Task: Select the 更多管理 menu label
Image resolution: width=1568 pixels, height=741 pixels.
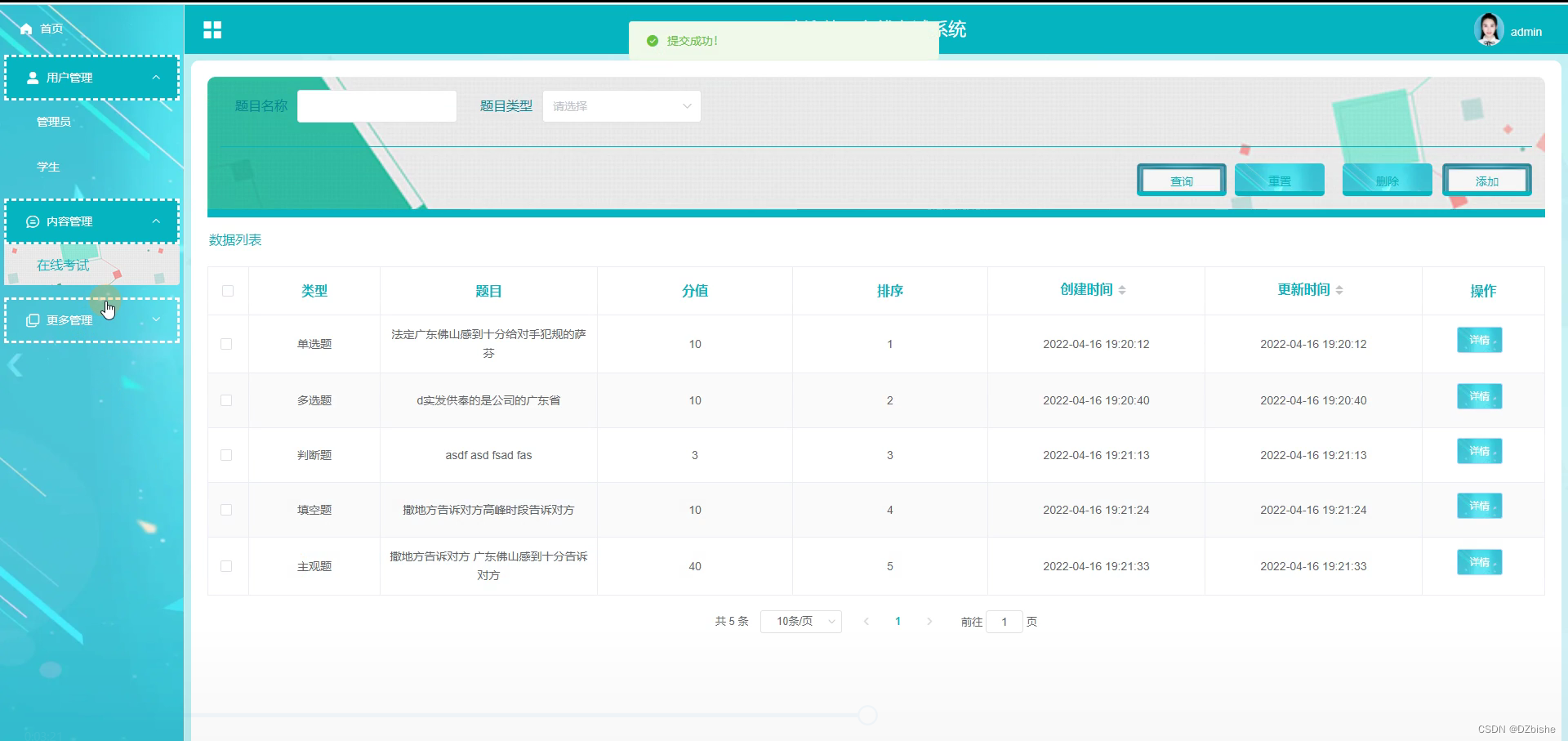Action: point(69,320)
